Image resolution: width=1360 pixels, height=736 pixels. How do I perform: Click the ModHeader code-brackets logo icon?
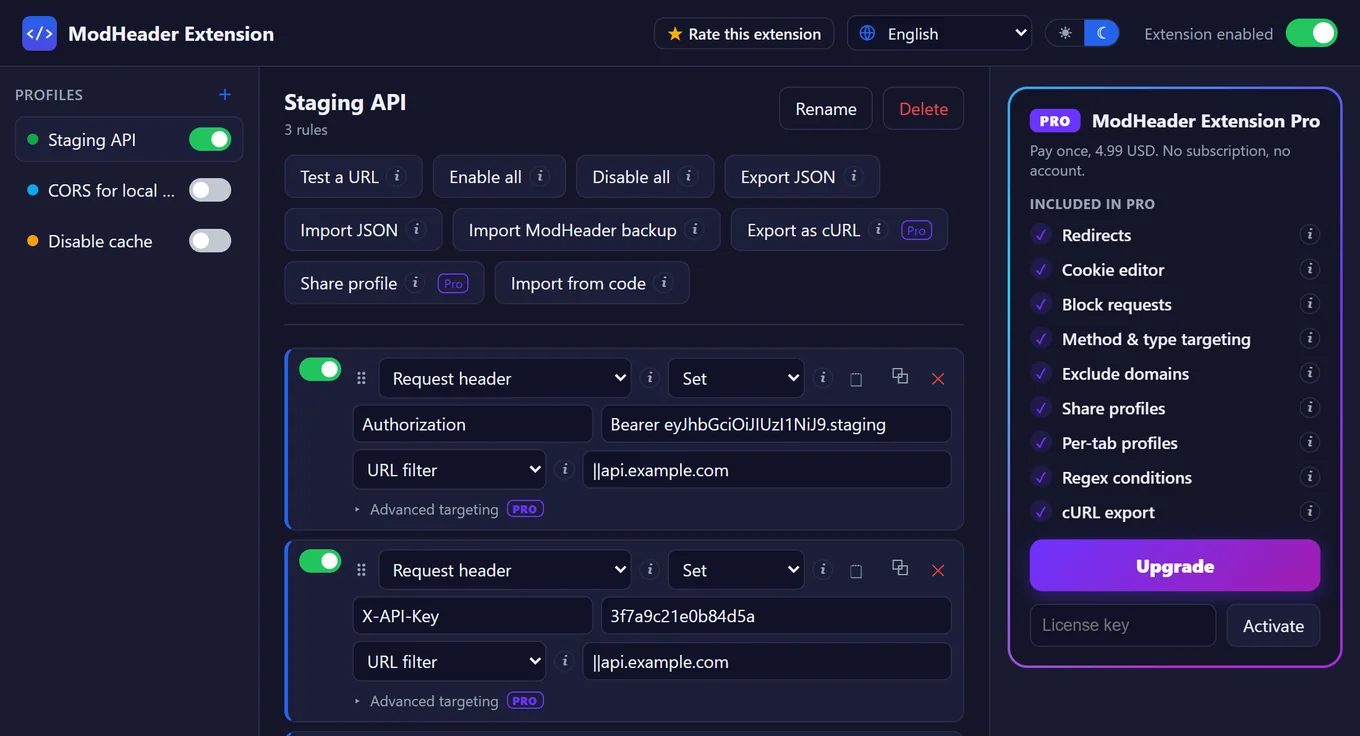(x=39, y=33)
